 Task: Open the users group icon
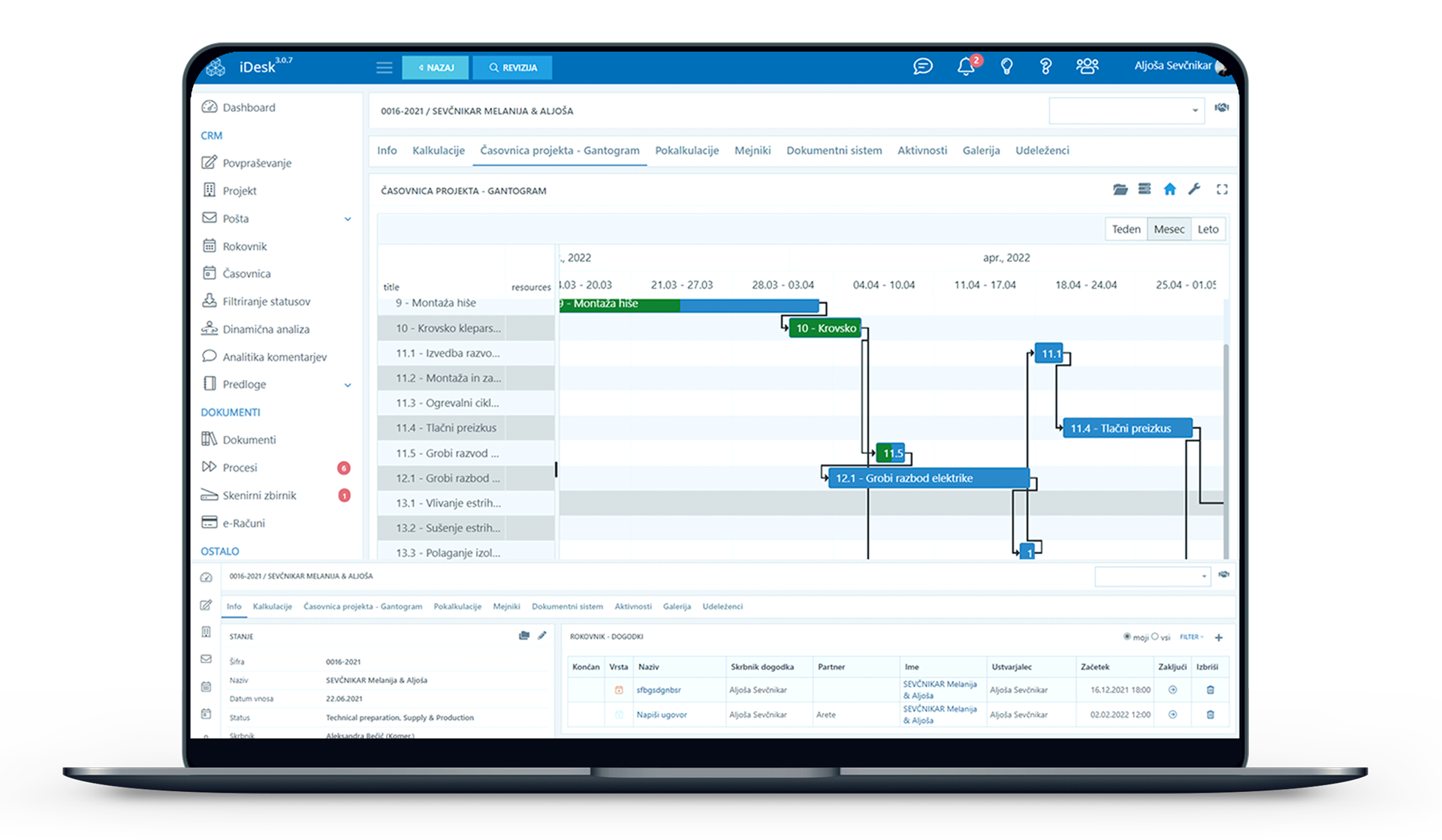pos(1087,66)
